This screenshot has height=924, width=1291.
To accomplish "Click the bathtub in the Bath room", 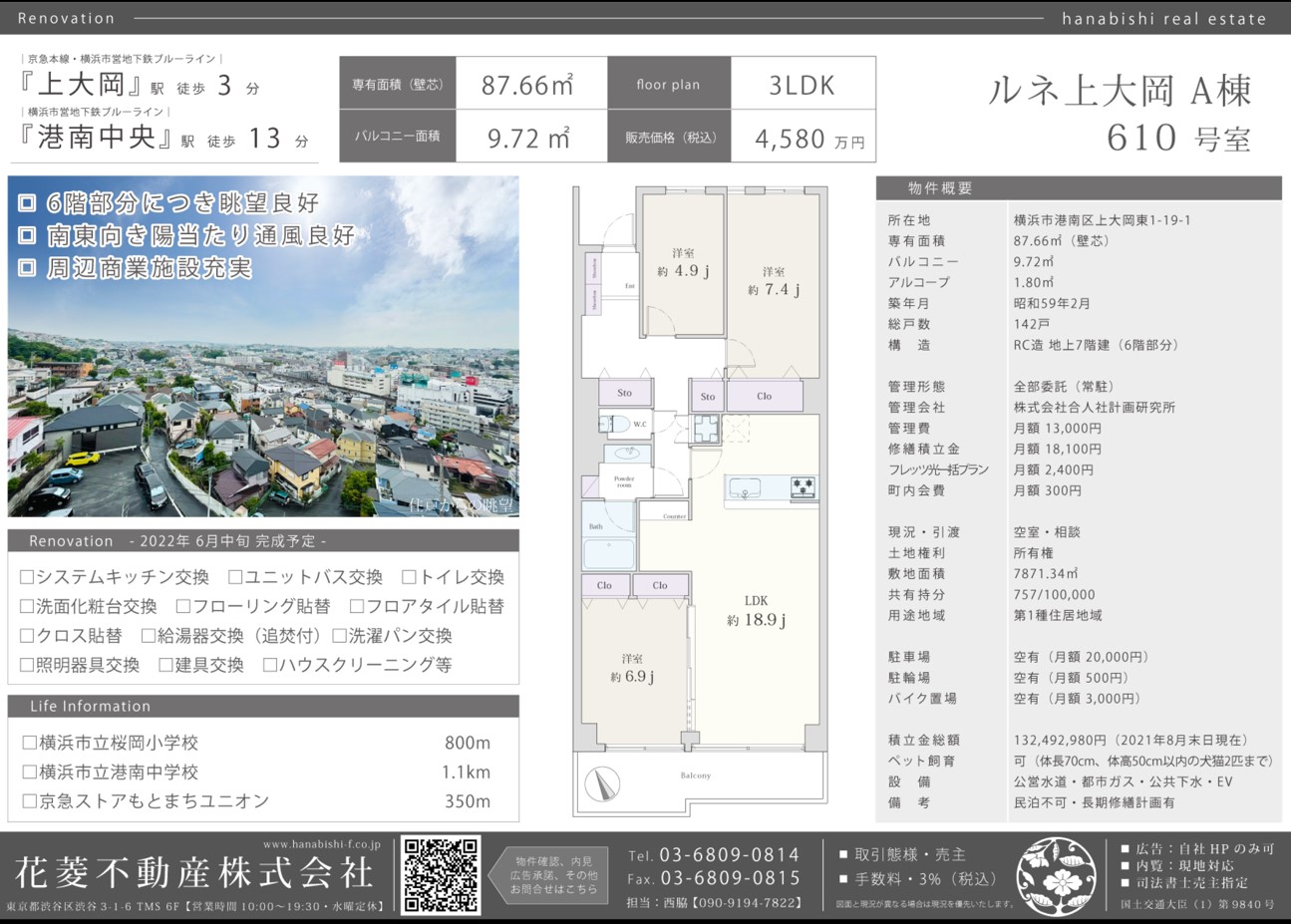I will [608, 553].
